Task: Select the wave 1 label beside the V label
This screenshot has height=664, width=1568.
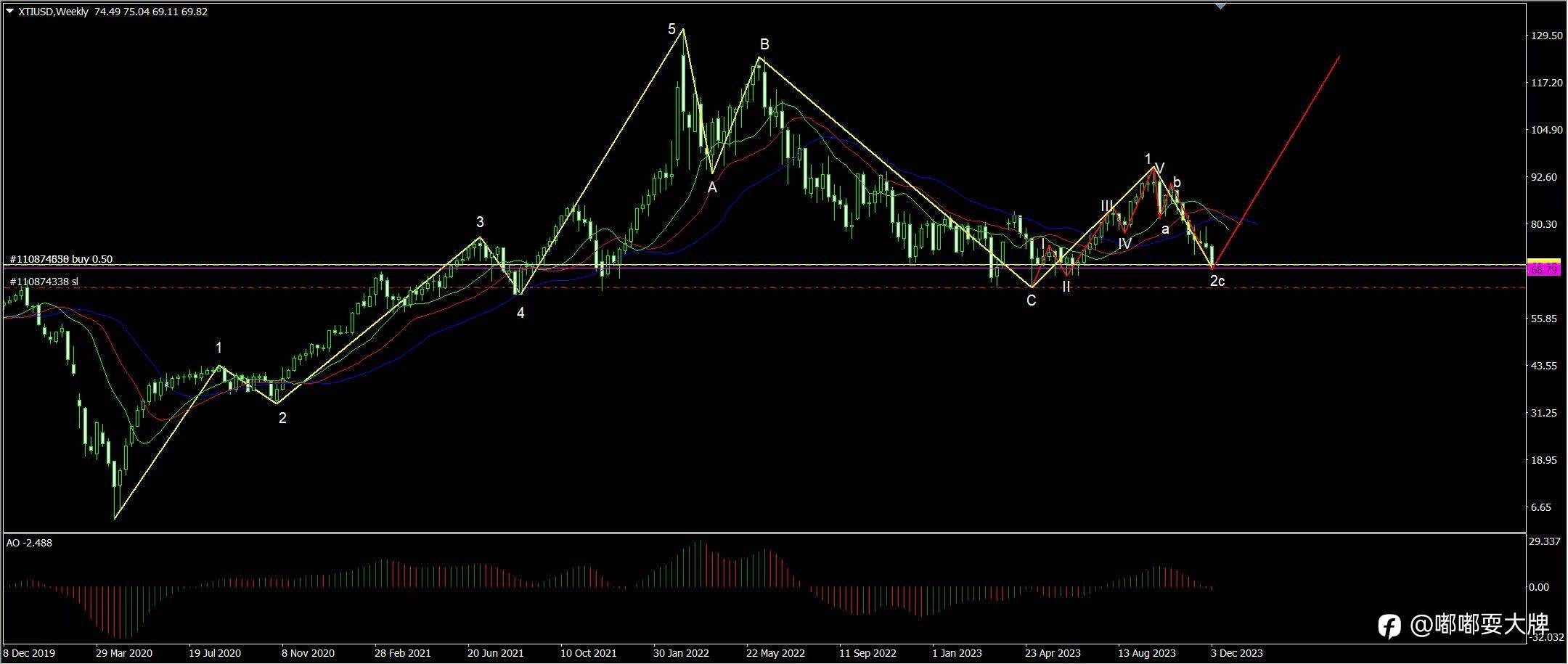Action: click(1148, 159)
